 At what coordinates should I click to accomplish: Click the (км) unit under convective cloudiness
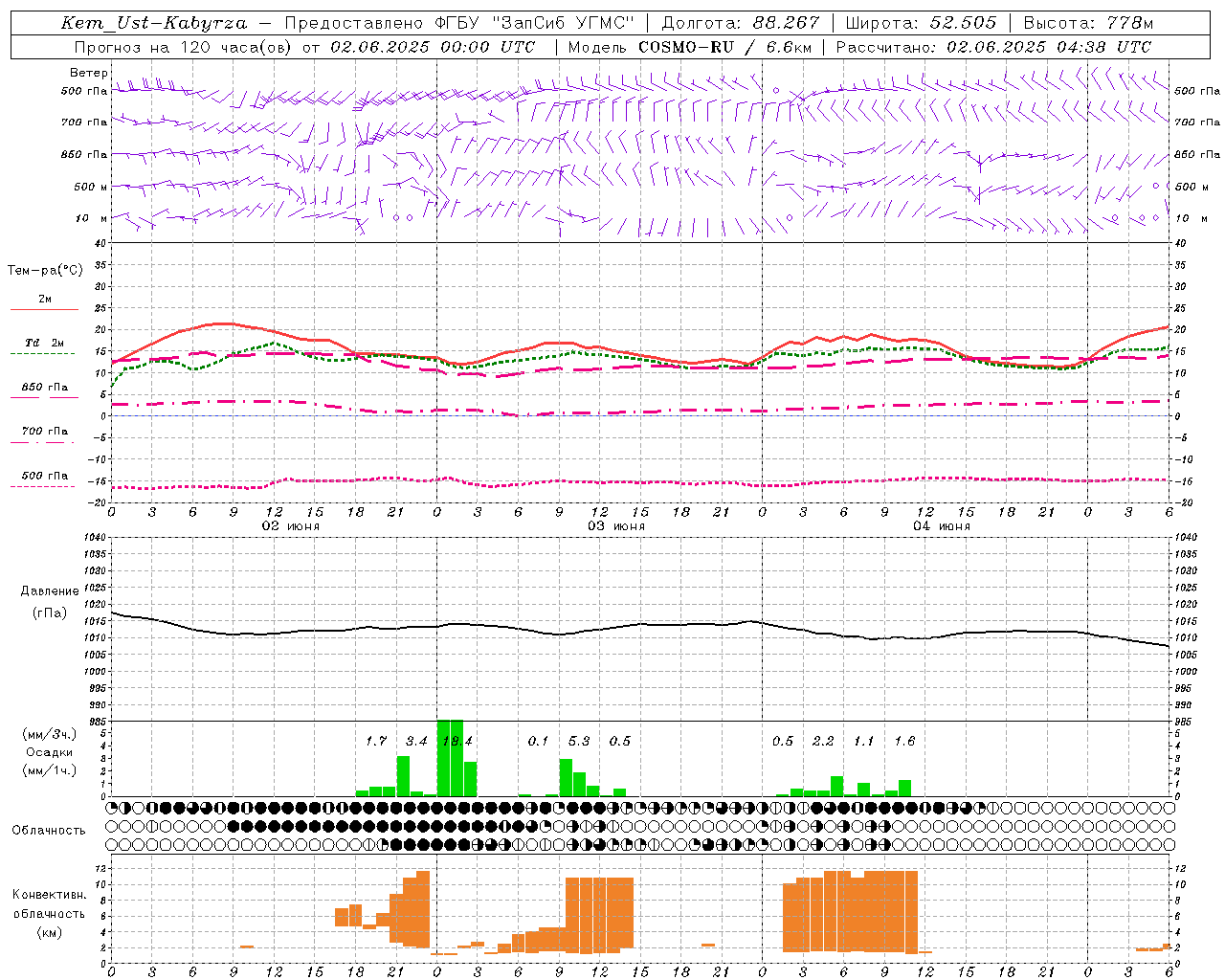(49, 932)
